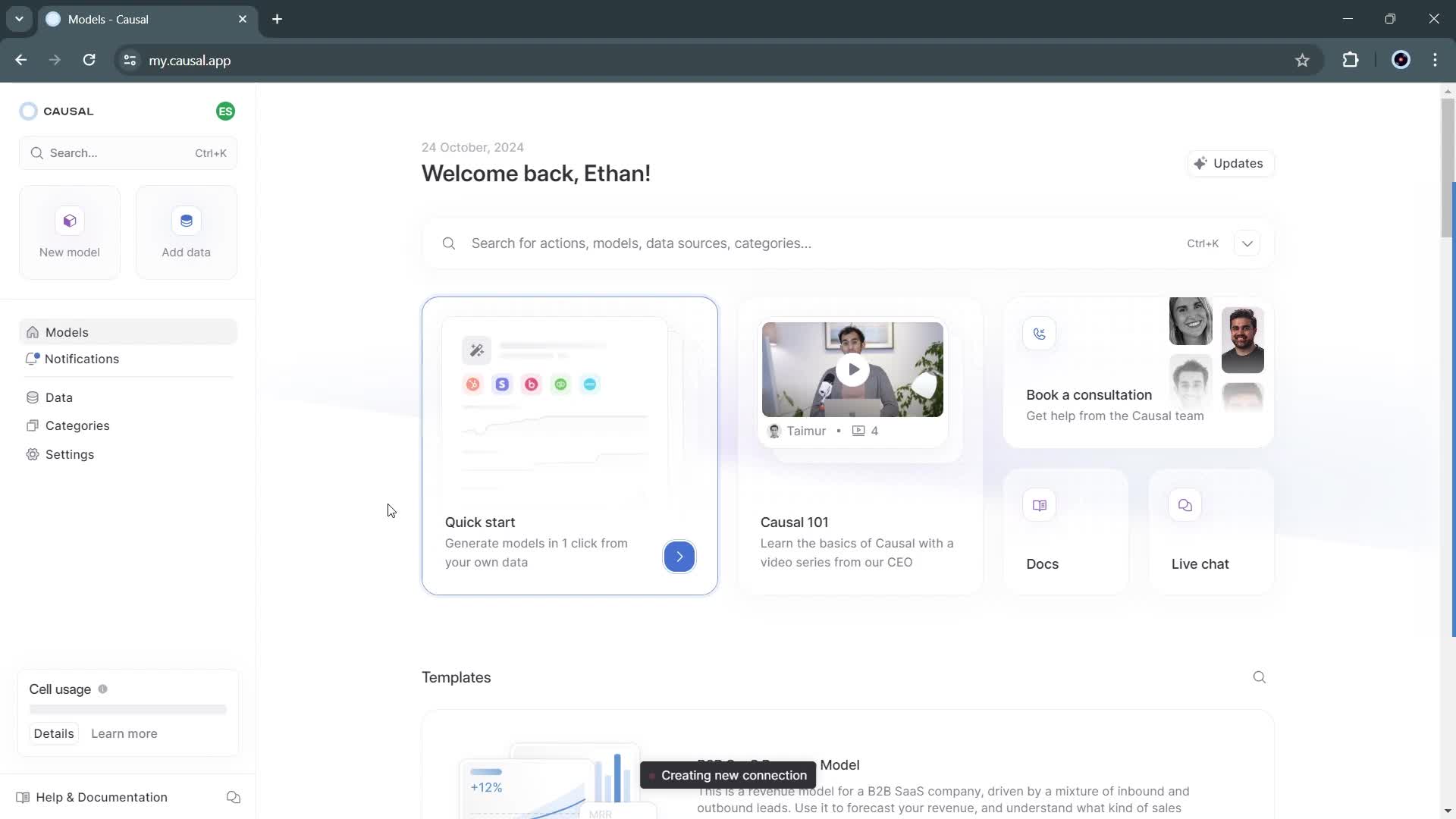The width and height of the screenshot is (1456, 819).
Task: Open Notifications in the sidebar
Action: [82, 359]
